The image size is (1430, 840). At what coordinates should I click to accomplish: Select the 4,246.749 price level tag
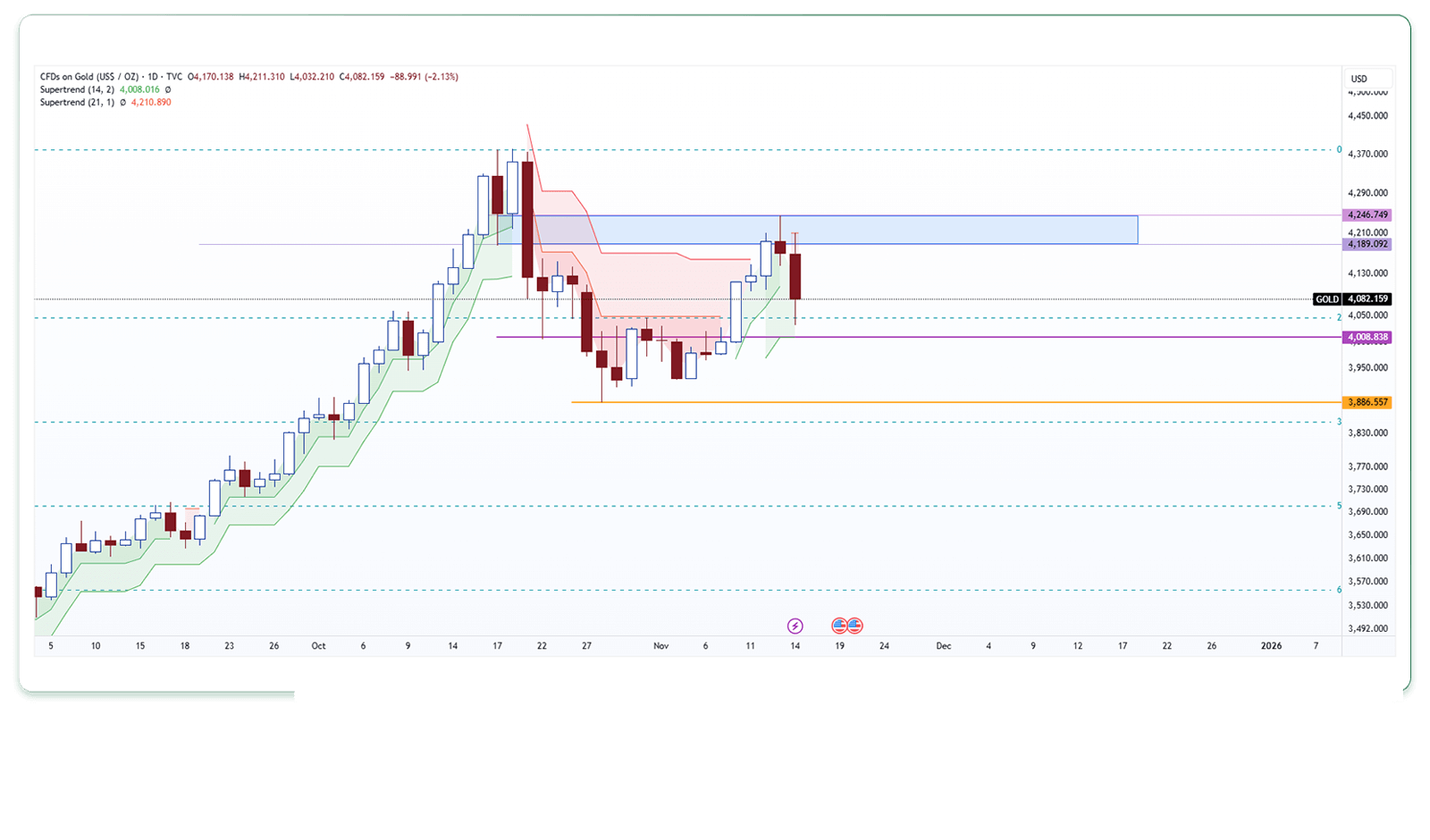1367,214
